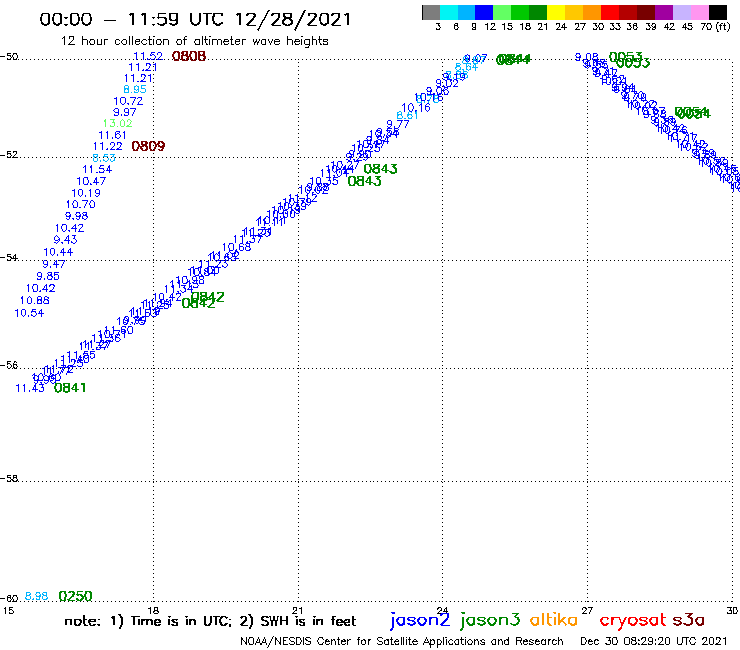Click the wave height value 10.68
The height and width of the screenshot is (650, 740).
[x=236, y=247]
